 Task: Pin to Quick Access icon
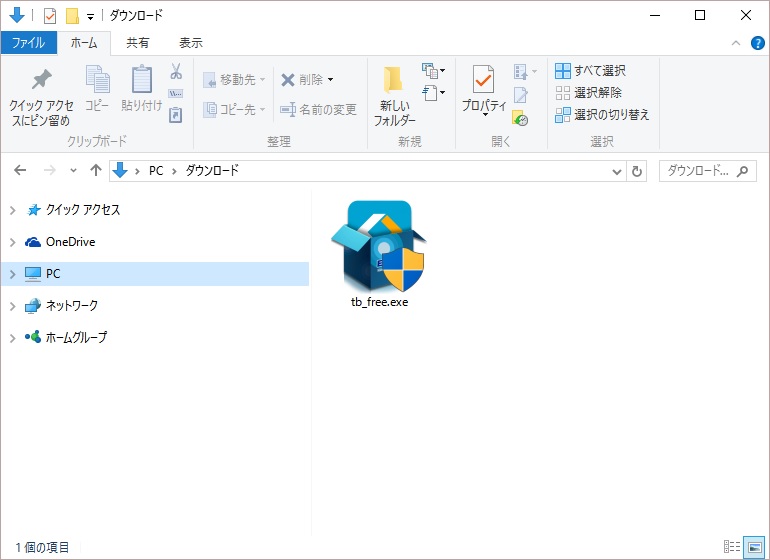[41, 79]
